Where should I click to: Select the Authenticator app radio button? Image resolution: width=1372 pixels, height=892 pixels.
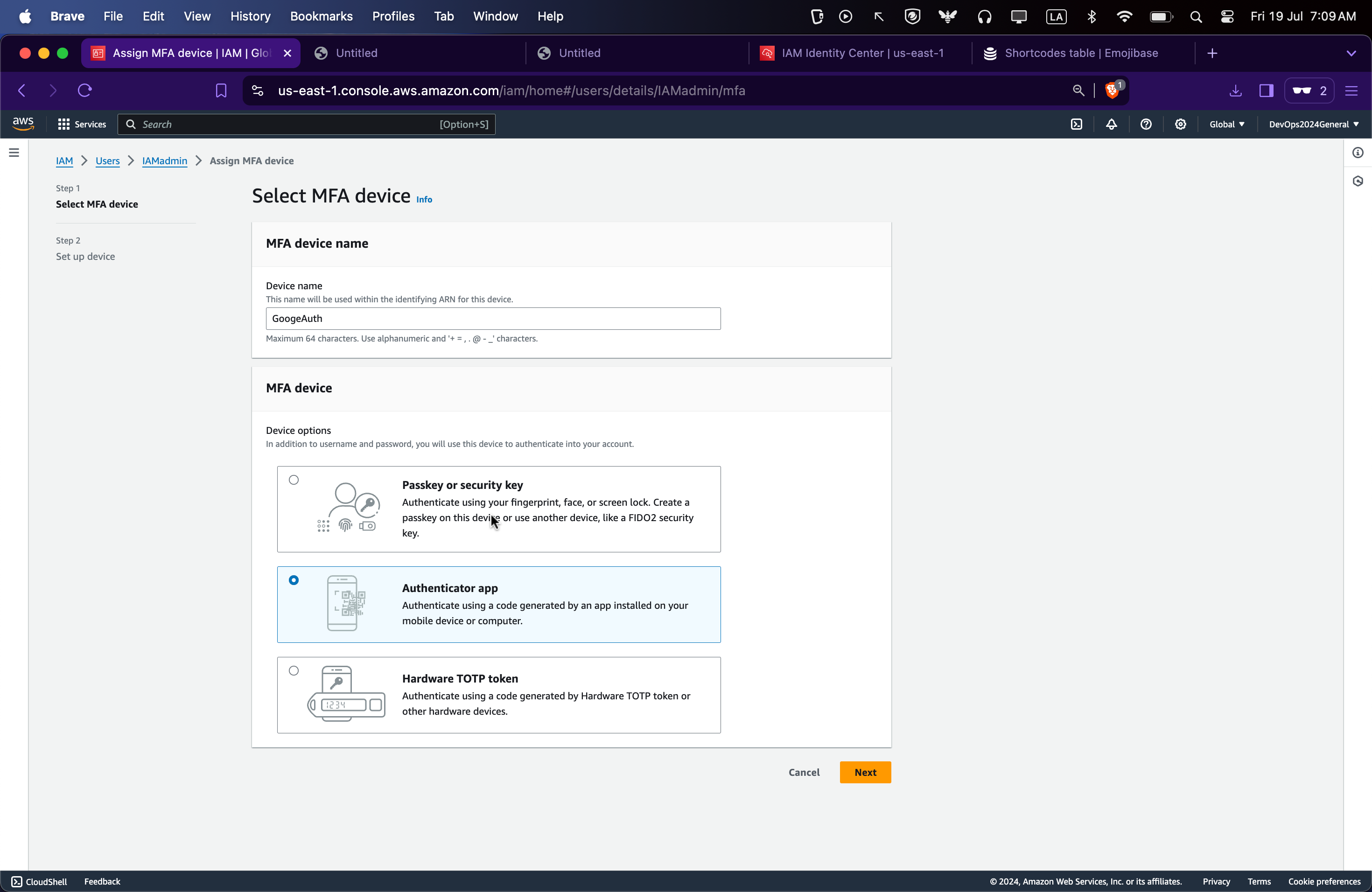pyautogui.click(x=293, y=579)
